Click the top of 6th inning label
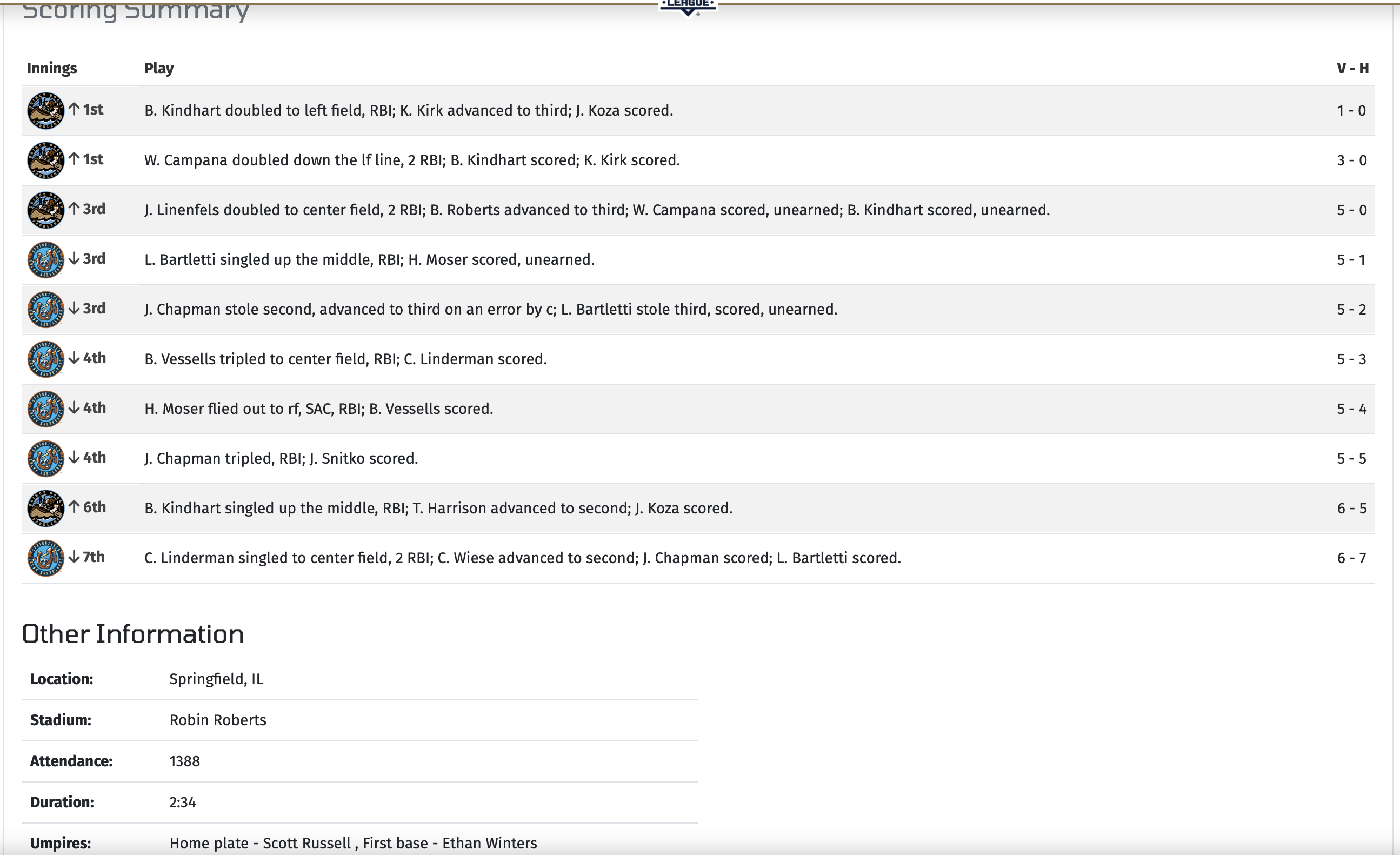 pos(88,507)
